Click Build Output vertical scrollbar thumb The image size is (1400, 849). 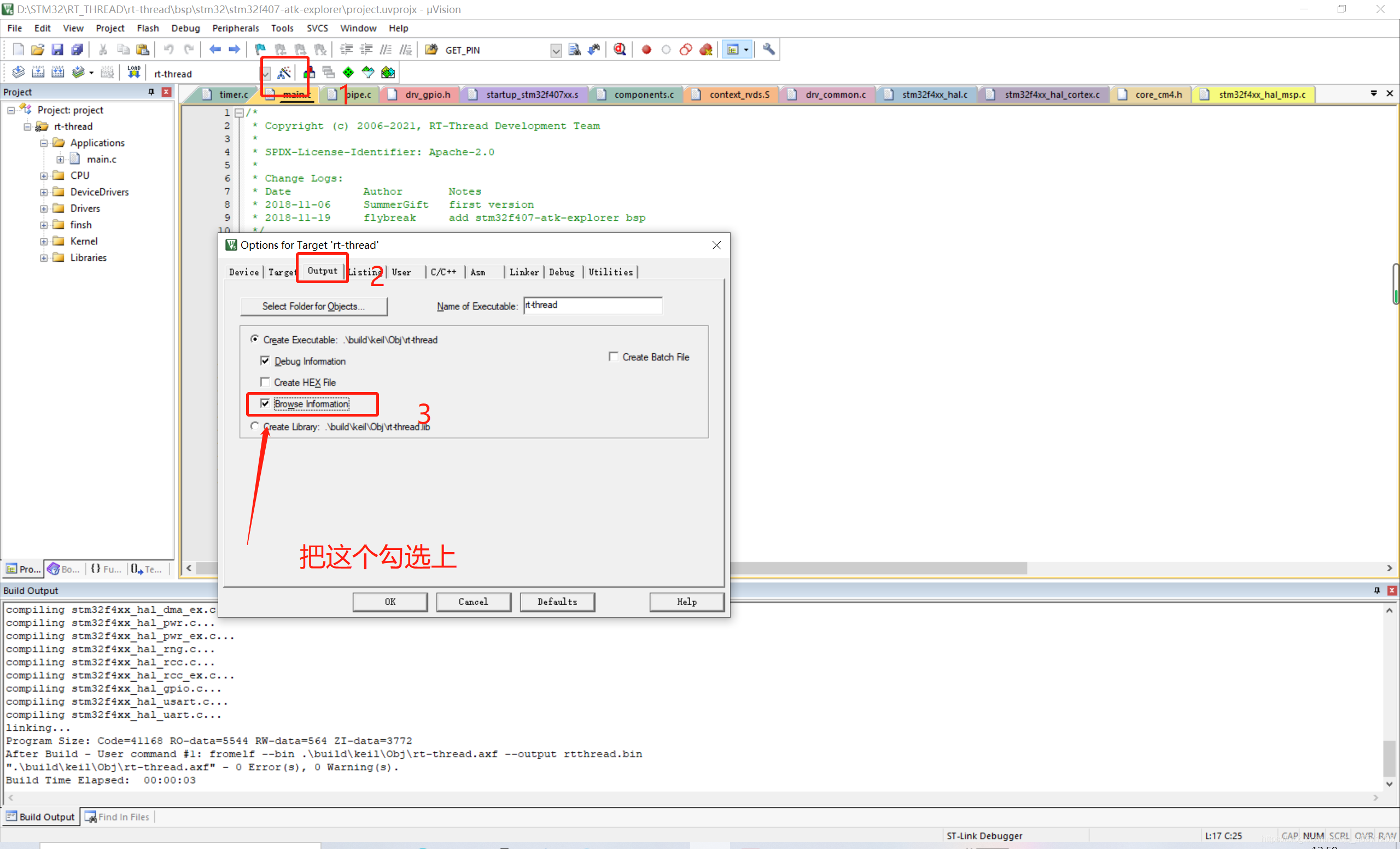(x=1389, y=759)
